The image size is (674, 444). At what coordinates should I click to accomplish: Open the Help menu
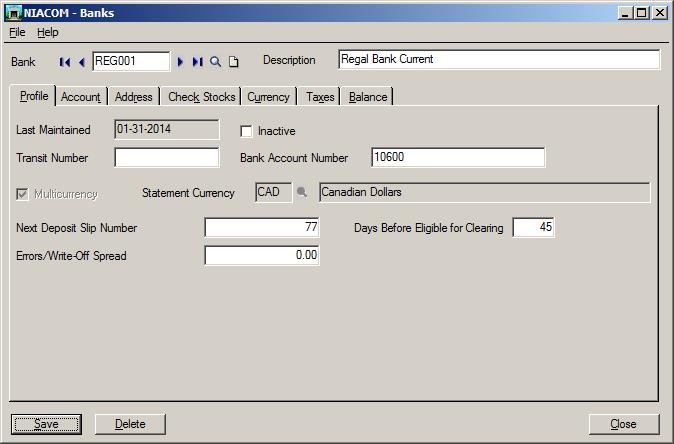tap(48, 32)
